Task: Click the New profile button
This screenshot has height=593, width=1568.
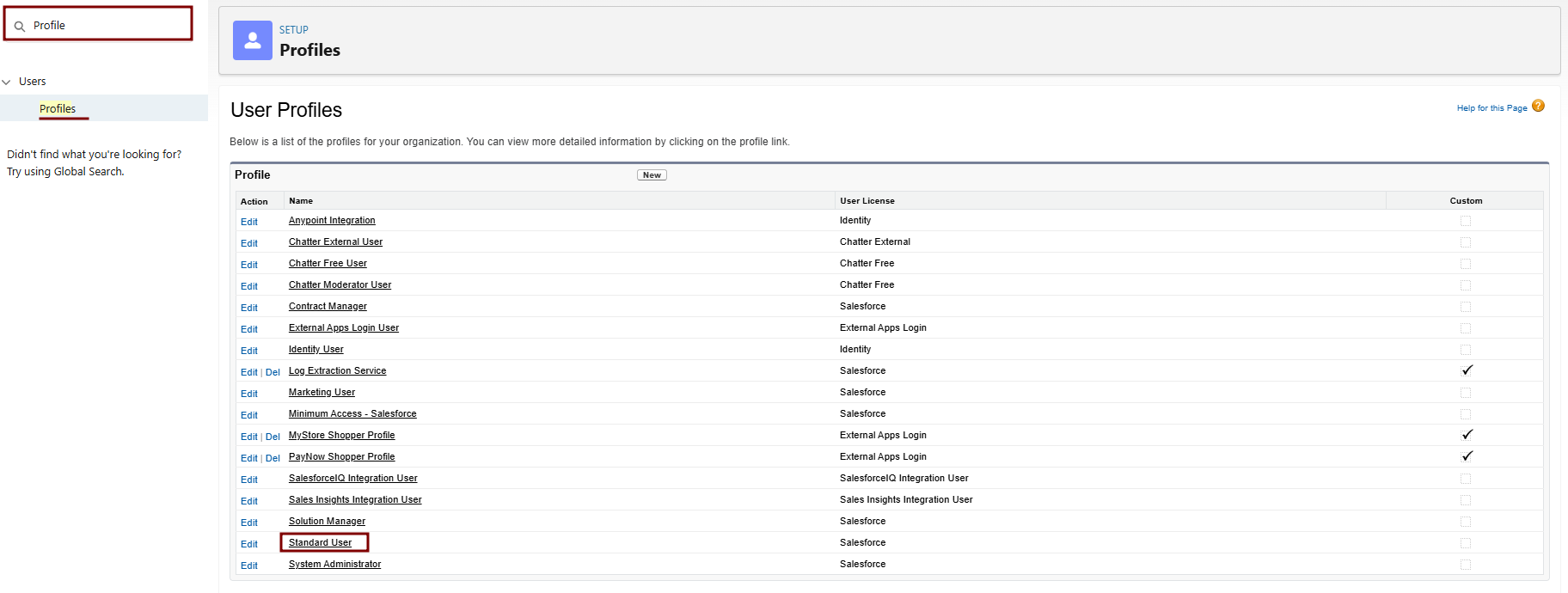Action: (652, 175)
